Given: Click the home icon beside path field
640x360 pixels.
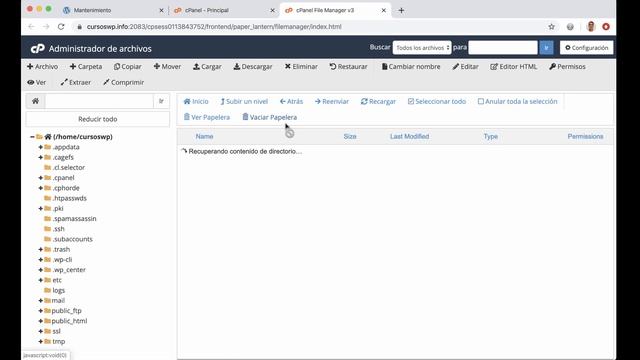Looking at the screenshot, I should point(36,101).
